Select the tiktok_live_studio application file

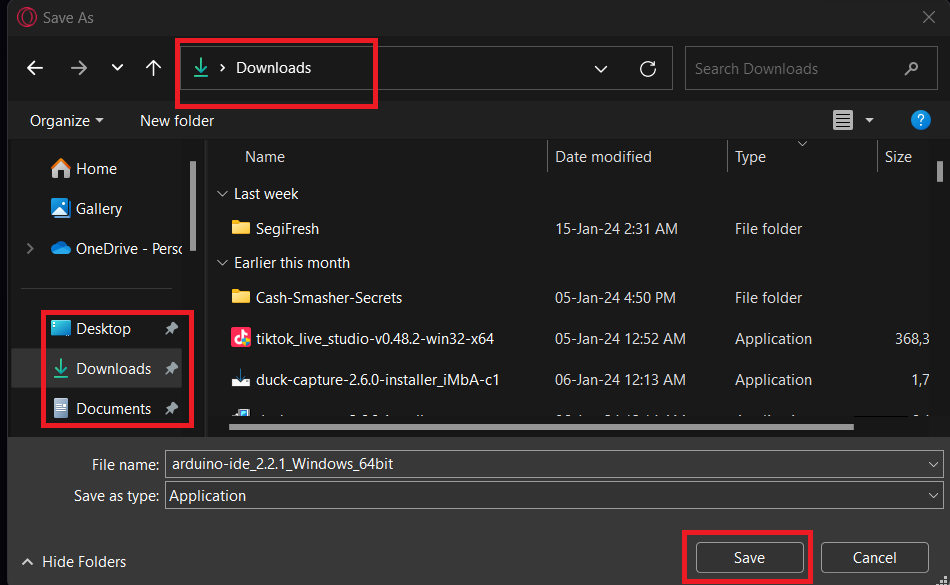click(374, 338)
